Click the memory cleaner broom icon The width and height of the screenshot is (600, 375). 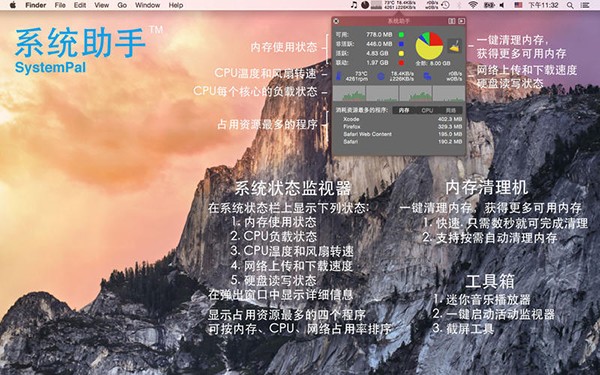coord(454,47)
